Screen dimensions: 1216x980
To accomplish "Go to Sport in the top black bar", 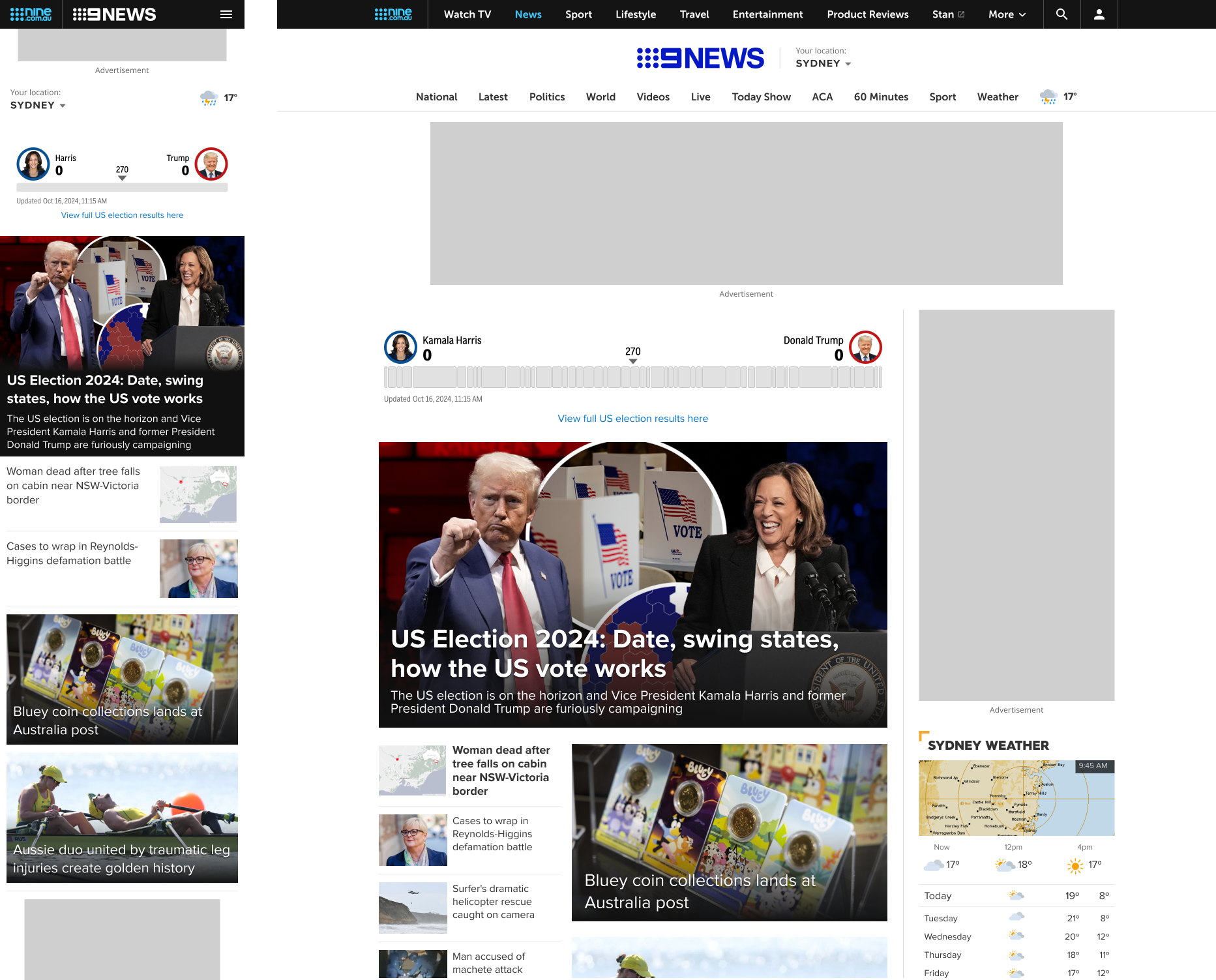I will pyautogui.click(x=578, y=14).
